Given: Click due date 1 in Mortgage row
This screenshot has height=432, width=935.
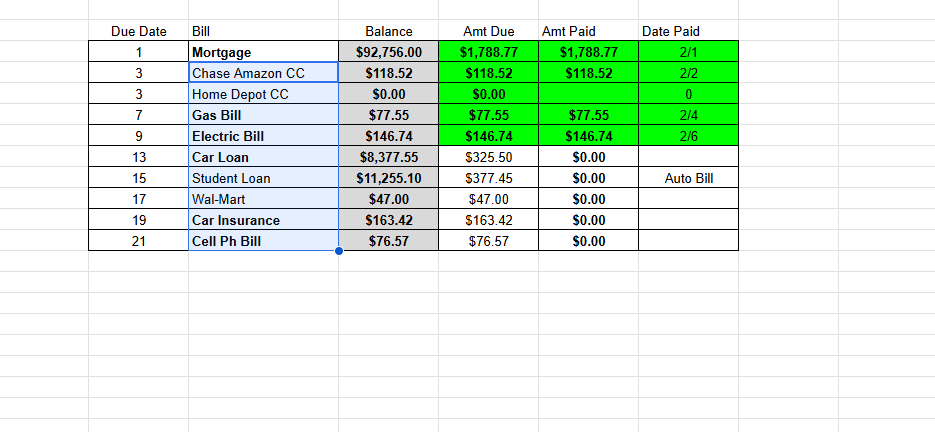Looking at the screenshot, I should 139,52.
